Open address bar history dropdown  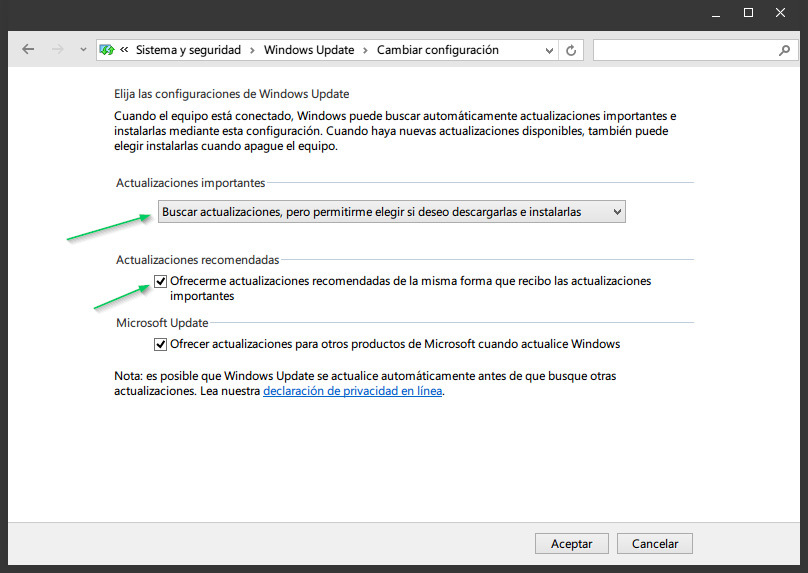coord(549,50)
